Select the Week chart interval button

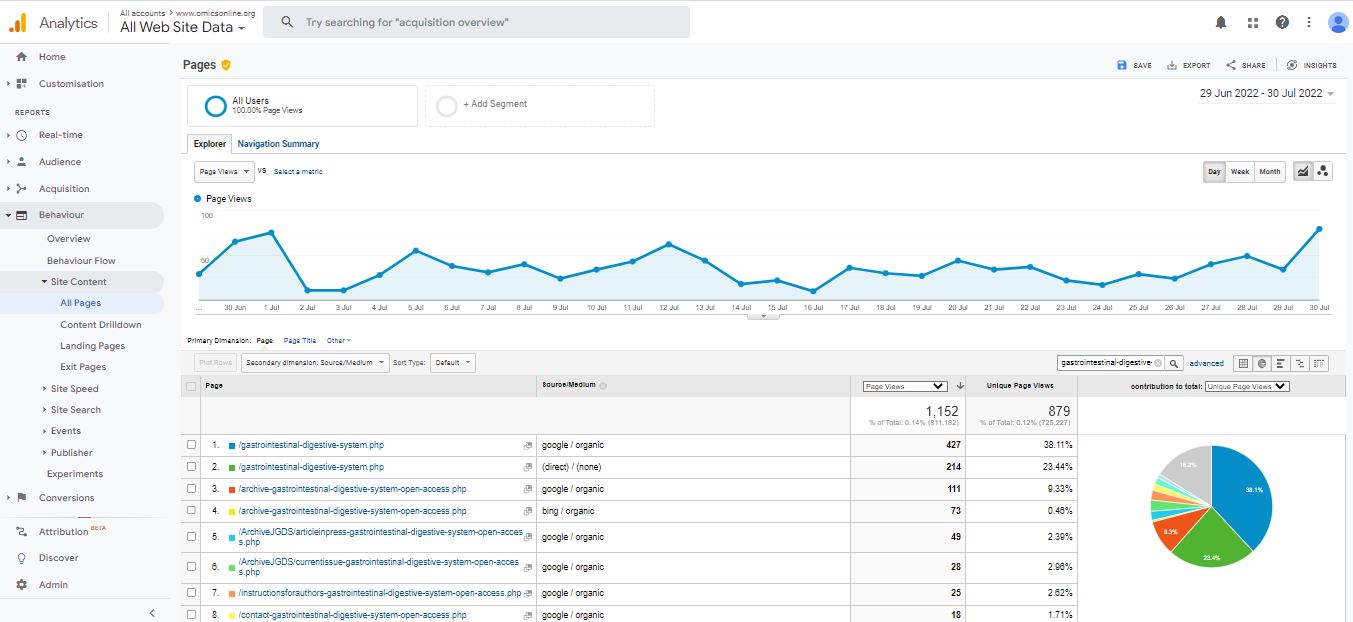[1240, 172]
